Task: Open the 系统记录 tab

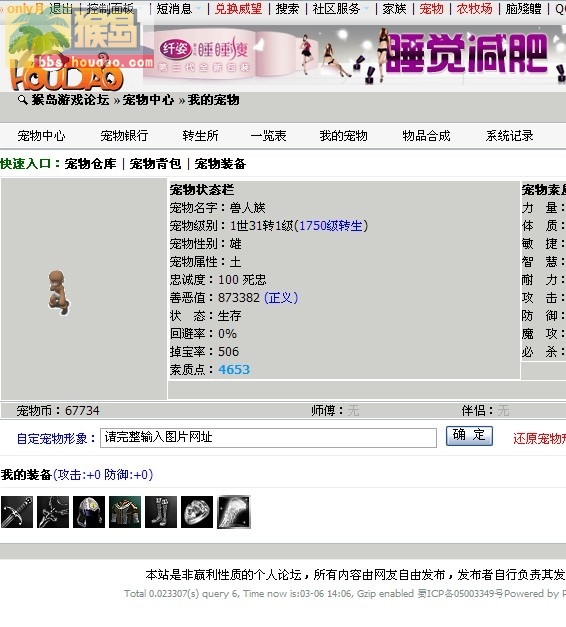Action: coord(510,136)
